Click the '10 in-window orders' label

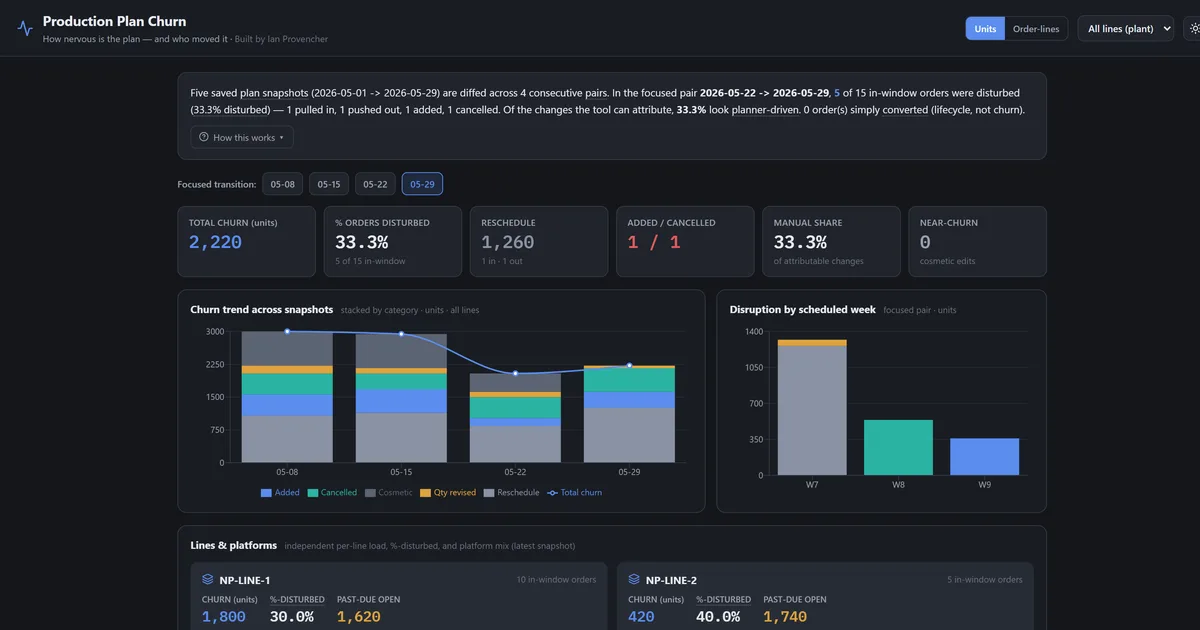pyautogui.click(x=556, y=579)
